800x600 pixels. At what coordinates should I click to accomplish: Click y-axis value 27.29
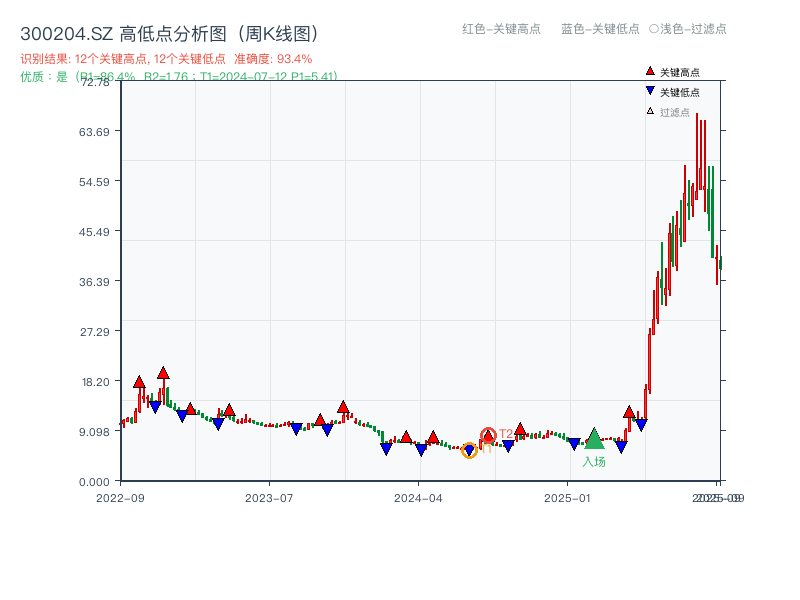tap(94, 332)
